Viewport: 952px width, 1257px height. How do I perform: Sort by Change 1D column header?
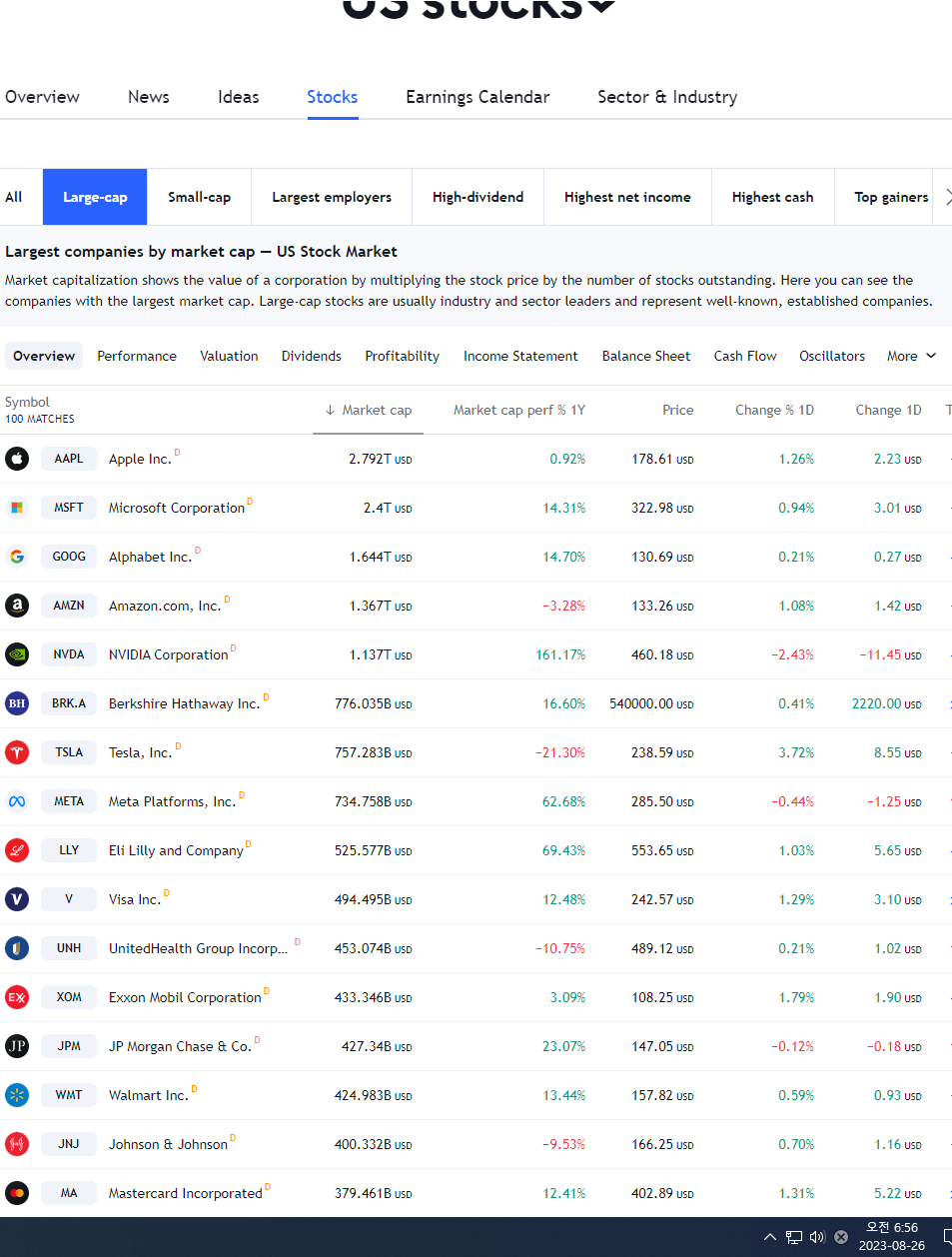(x=888, y=410)
